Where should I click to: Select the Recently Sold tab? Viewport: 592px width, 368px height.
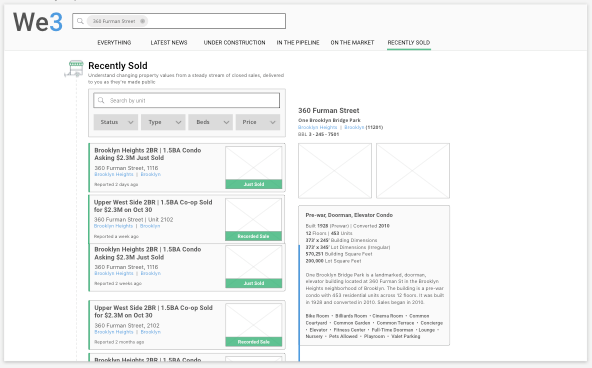pos(409,43)
